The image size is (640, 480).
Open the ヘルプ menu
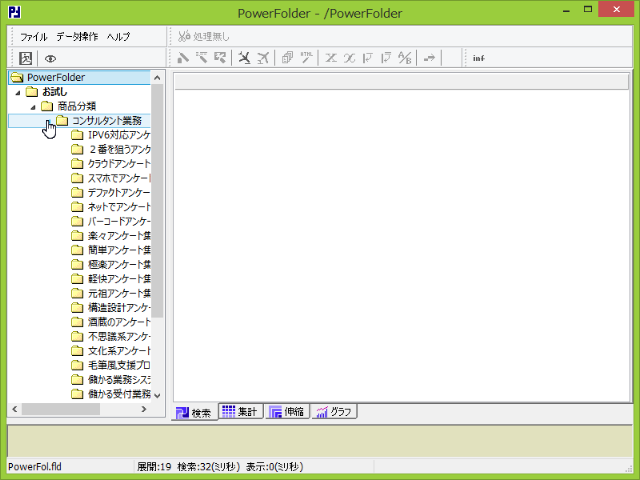coord(118,37)
